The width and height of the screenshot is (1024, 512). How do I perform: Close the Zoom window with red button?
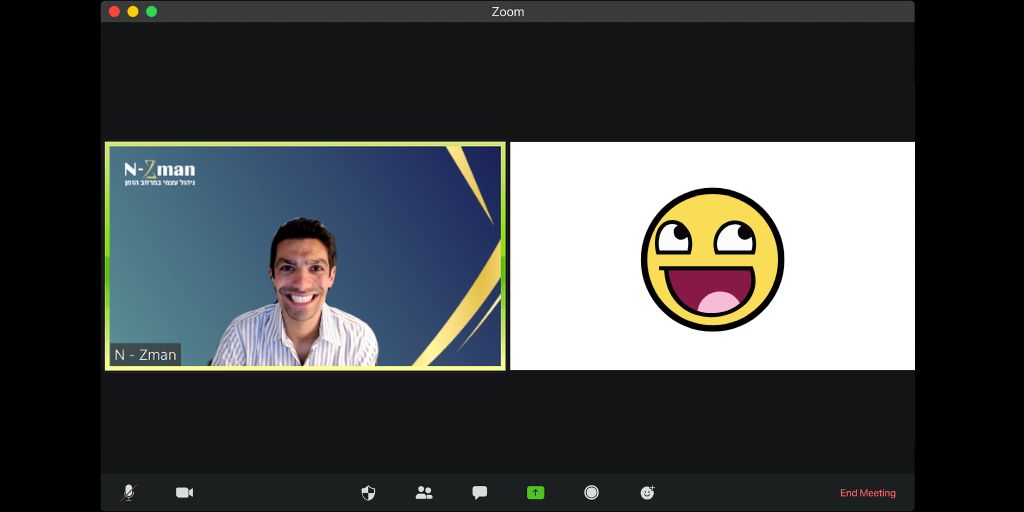(x=114, y=11)
